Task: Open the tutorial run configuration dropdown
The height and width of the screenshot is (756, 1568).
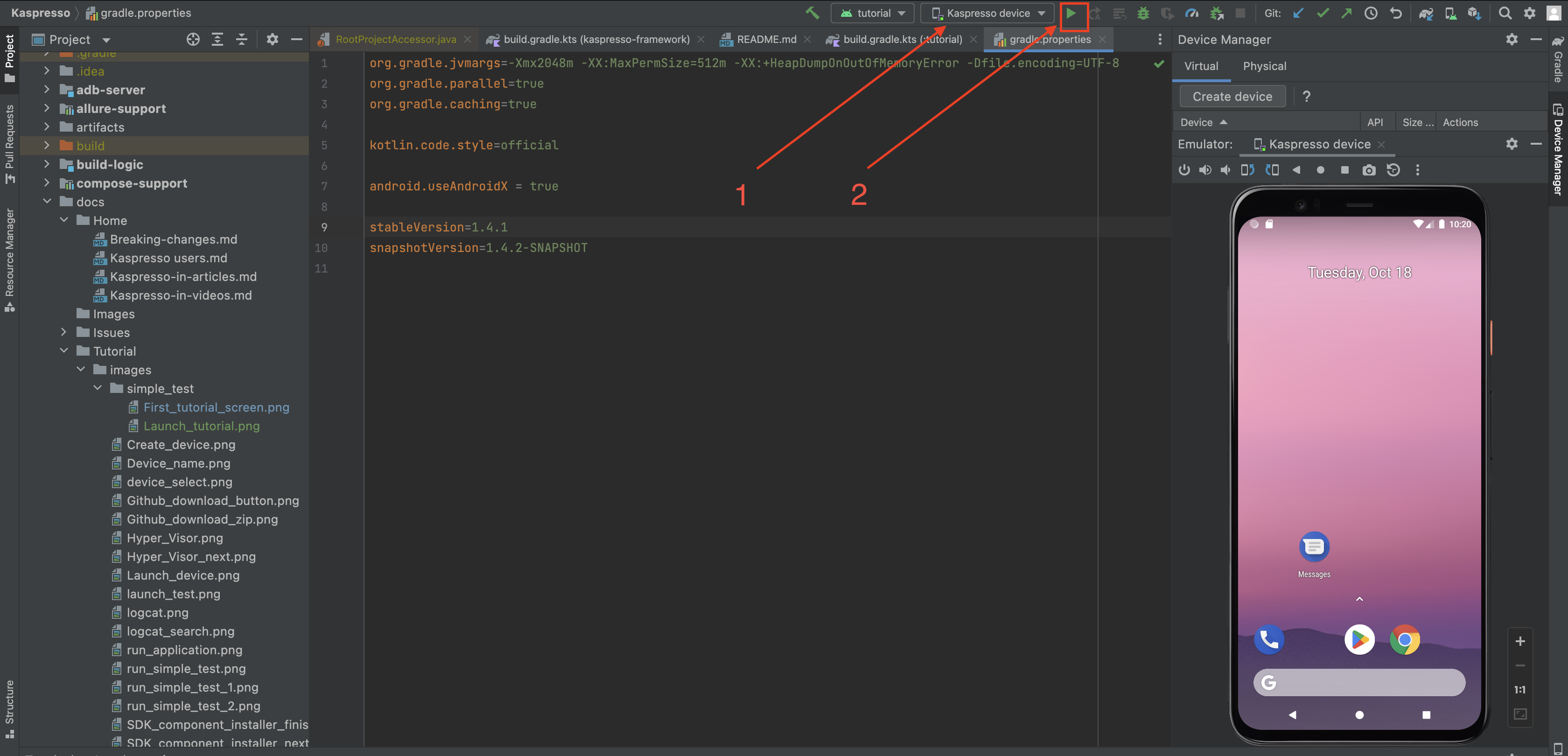Action: point(872,13)
